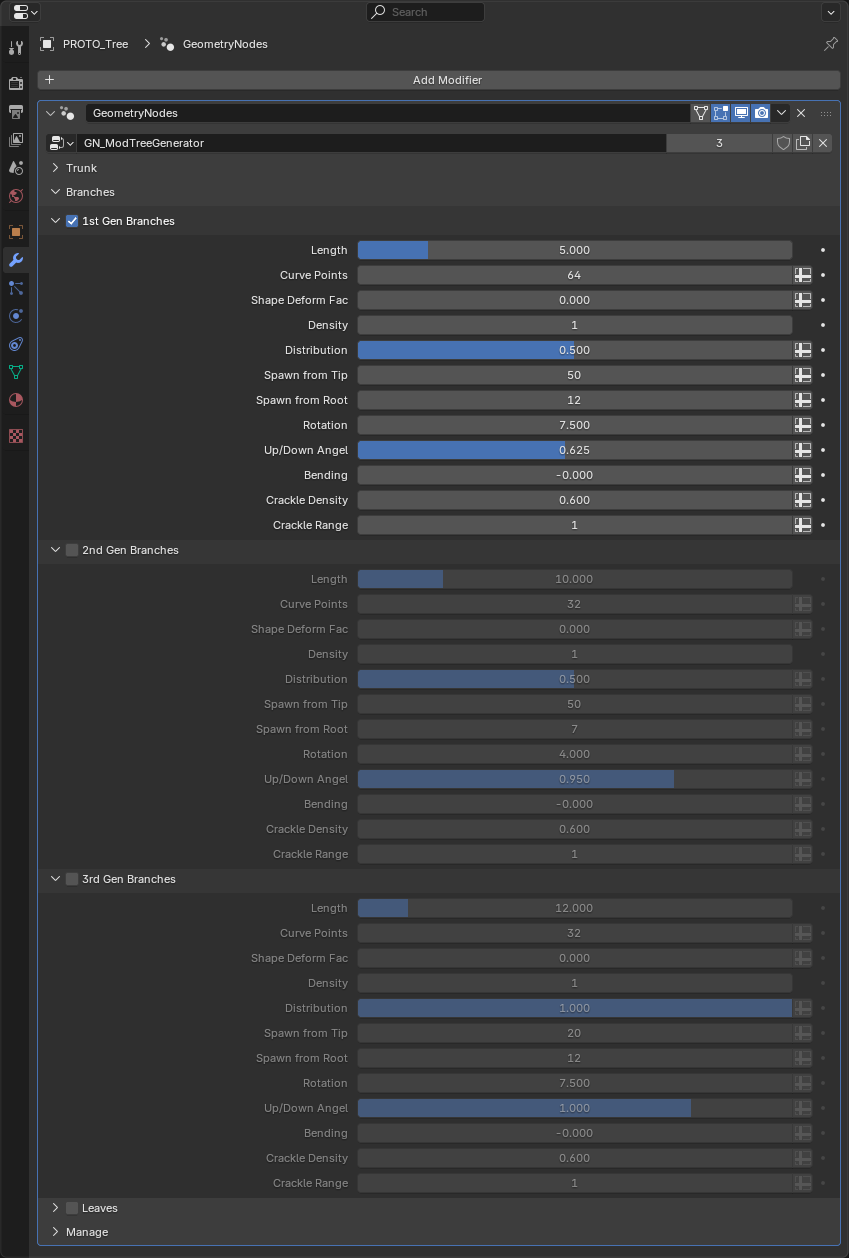The height and width of the screenshot is (1258, 849).
Task: Enable the Leaves checkbox
Action: pyautogui.click(x=72, y=1208)
